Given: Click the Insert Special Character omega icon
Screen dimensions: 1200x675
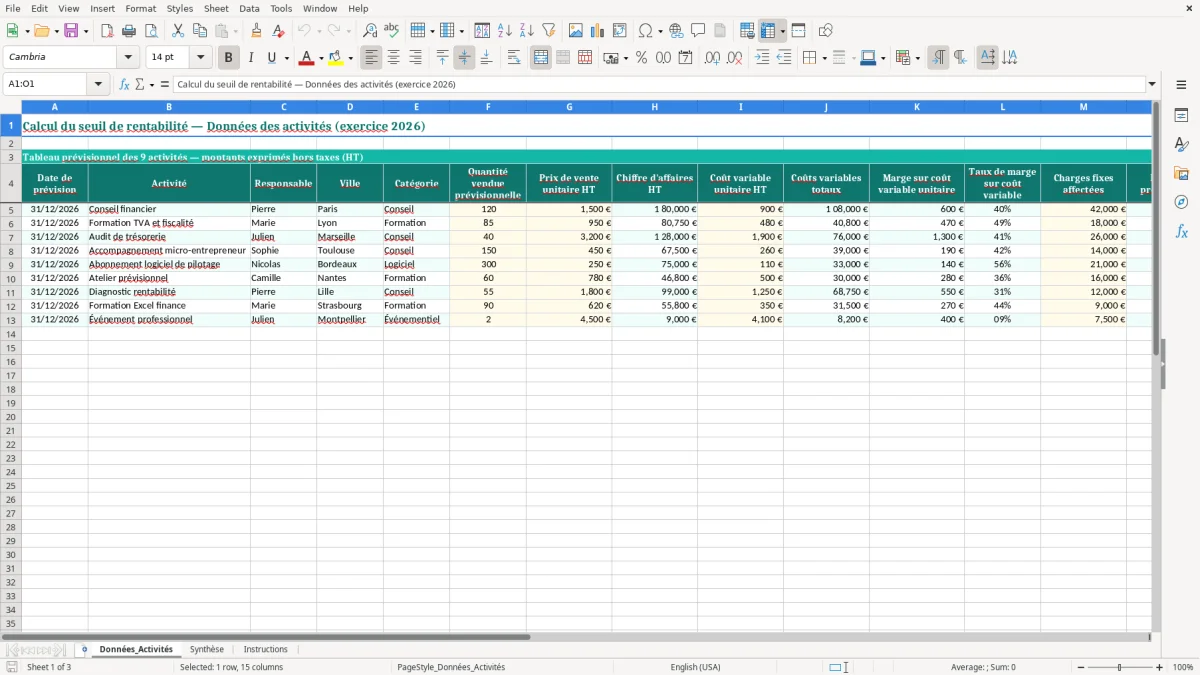Looking at the screenshot, I should pos(646,31).
